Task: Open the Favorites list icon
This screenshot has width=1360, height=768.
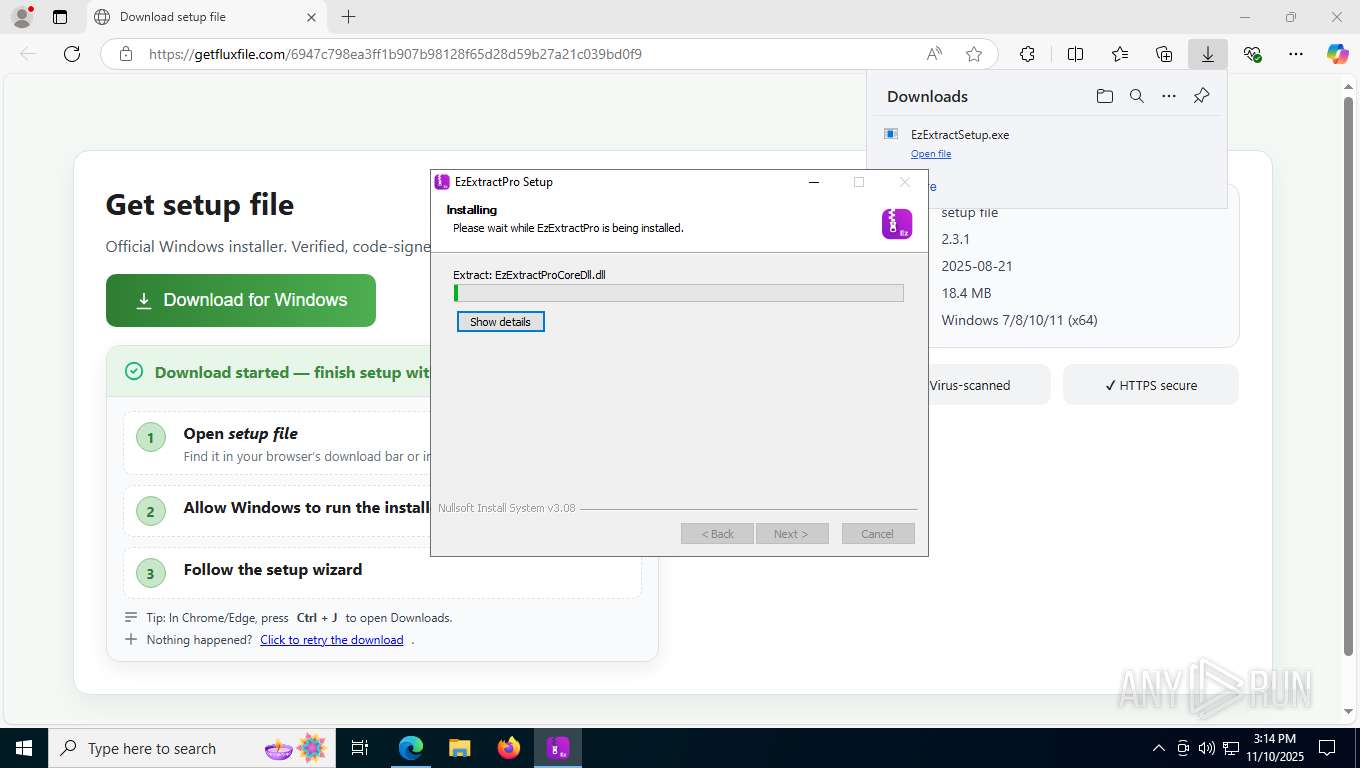Action: (1120, 54)
